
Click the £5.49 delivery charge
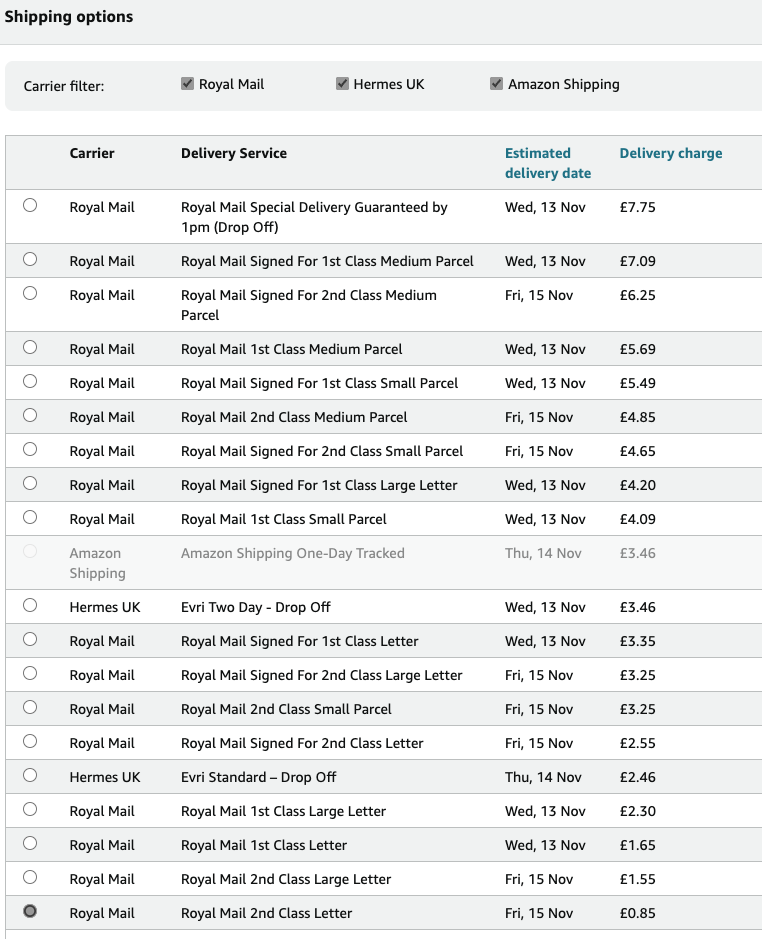click(637, 383)
